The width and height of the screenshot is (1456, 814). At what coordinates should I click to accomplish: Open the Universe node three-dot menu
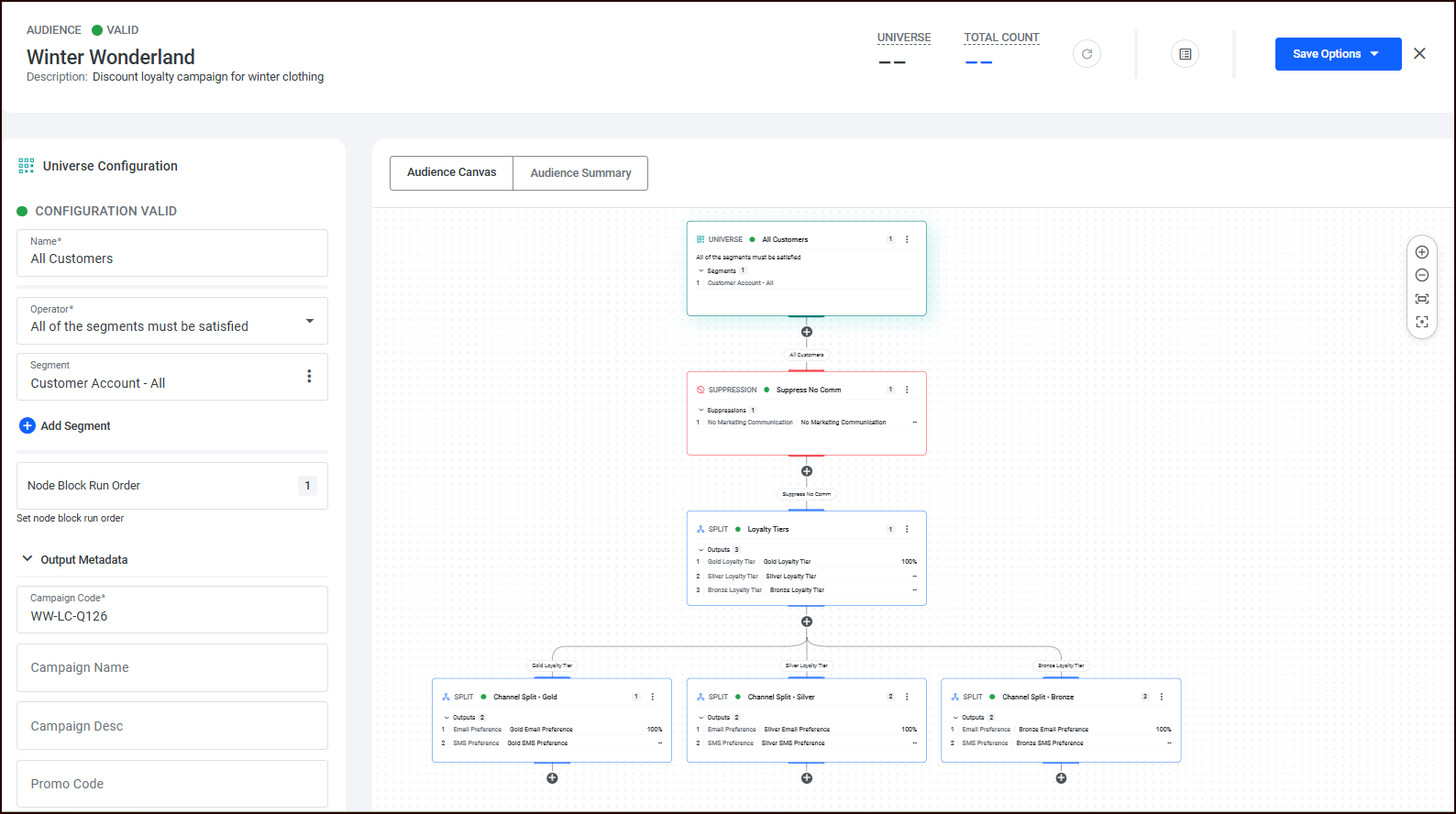[x=907, y=239]
